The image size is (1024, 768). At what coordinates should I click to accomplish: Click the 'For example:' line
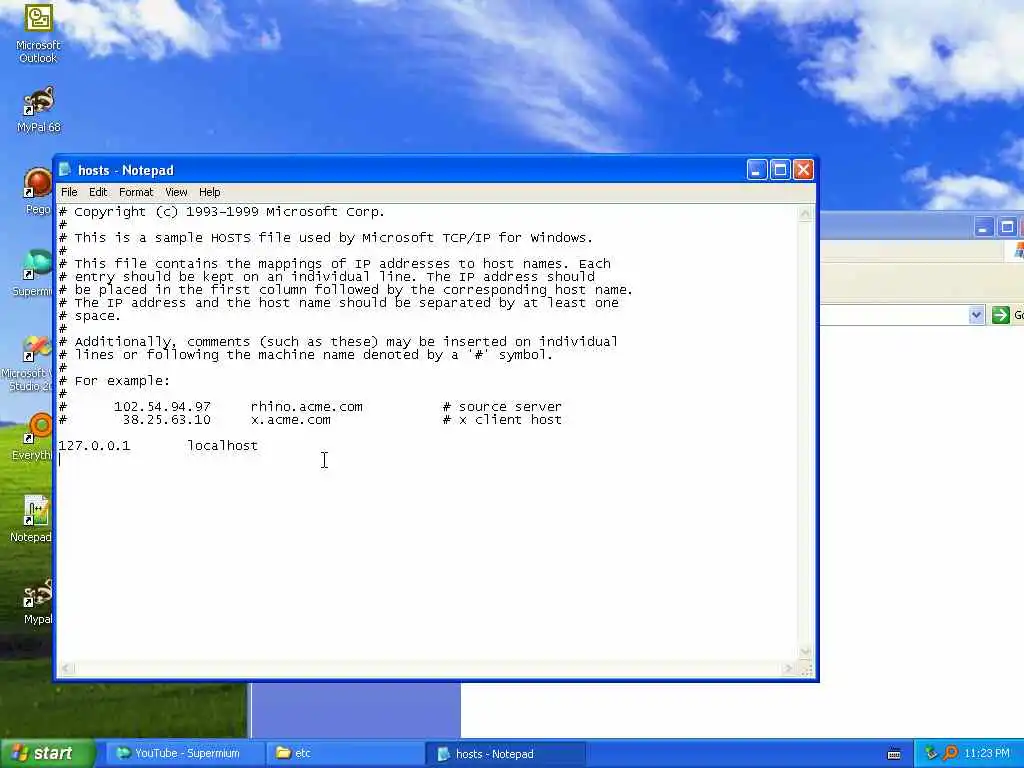coord(122,381)
